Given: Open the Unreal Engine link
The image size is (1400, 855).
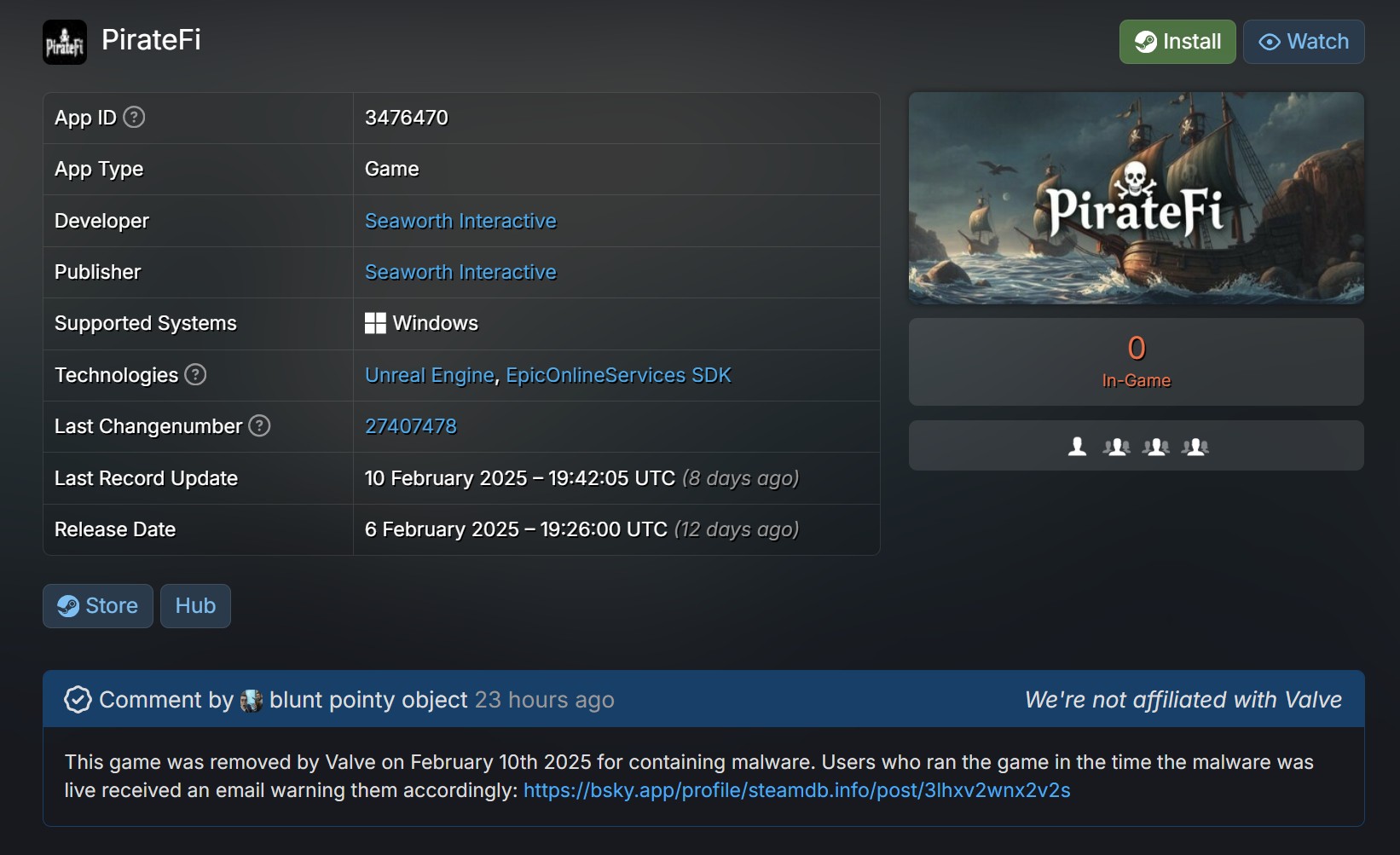Looking at the screenshot, I should click(428, 375).
